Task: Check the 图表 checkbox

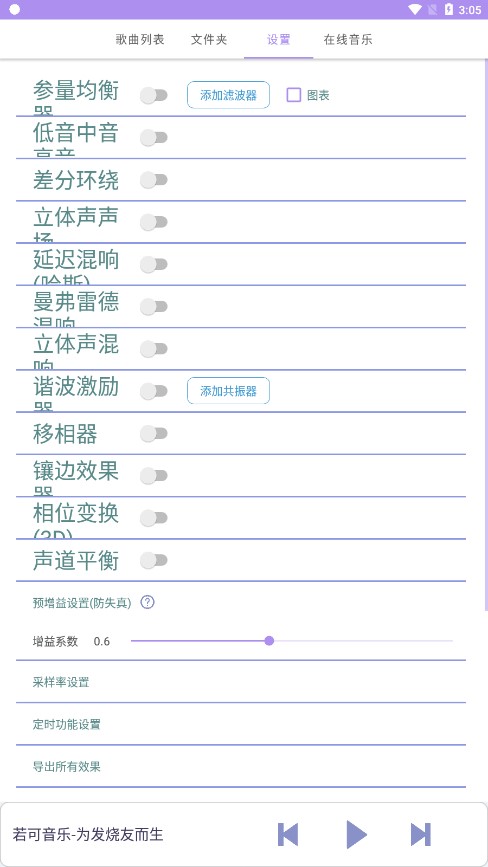Action: (293, 95)
